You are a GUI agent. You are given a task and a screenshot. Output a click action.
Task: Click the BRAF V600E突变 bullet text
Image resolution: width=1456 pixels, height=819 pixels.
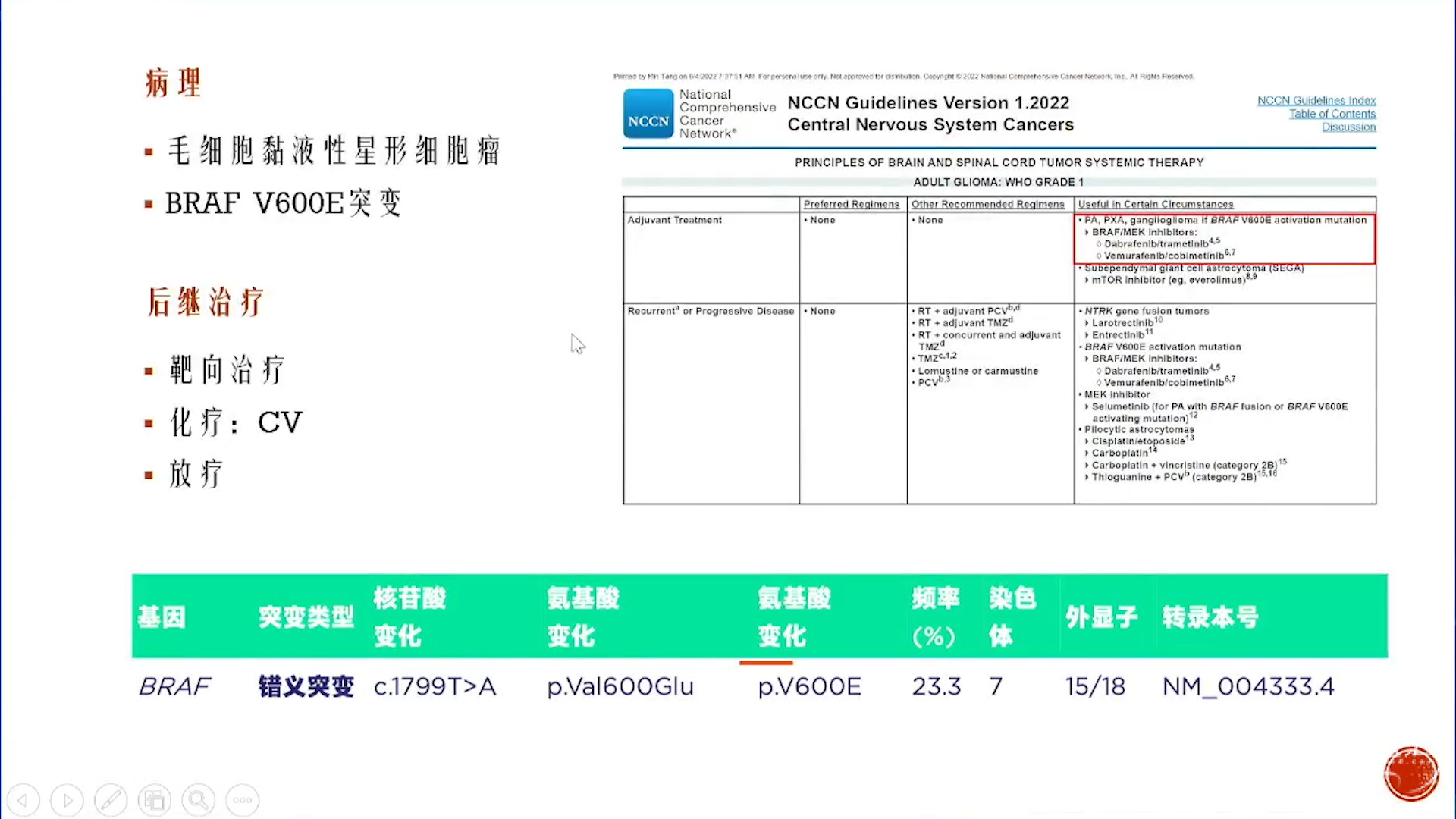[283, 203]
